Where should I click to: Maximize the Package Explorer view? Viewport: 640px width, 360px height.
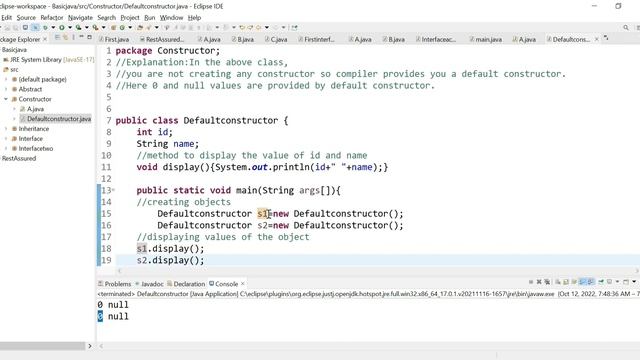tap(89, 37)
